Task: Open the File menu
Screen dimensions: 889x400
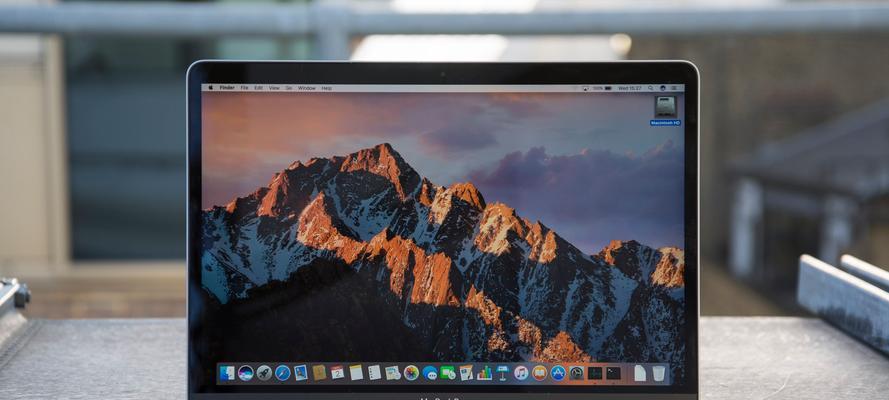Action: click(244, 88)
